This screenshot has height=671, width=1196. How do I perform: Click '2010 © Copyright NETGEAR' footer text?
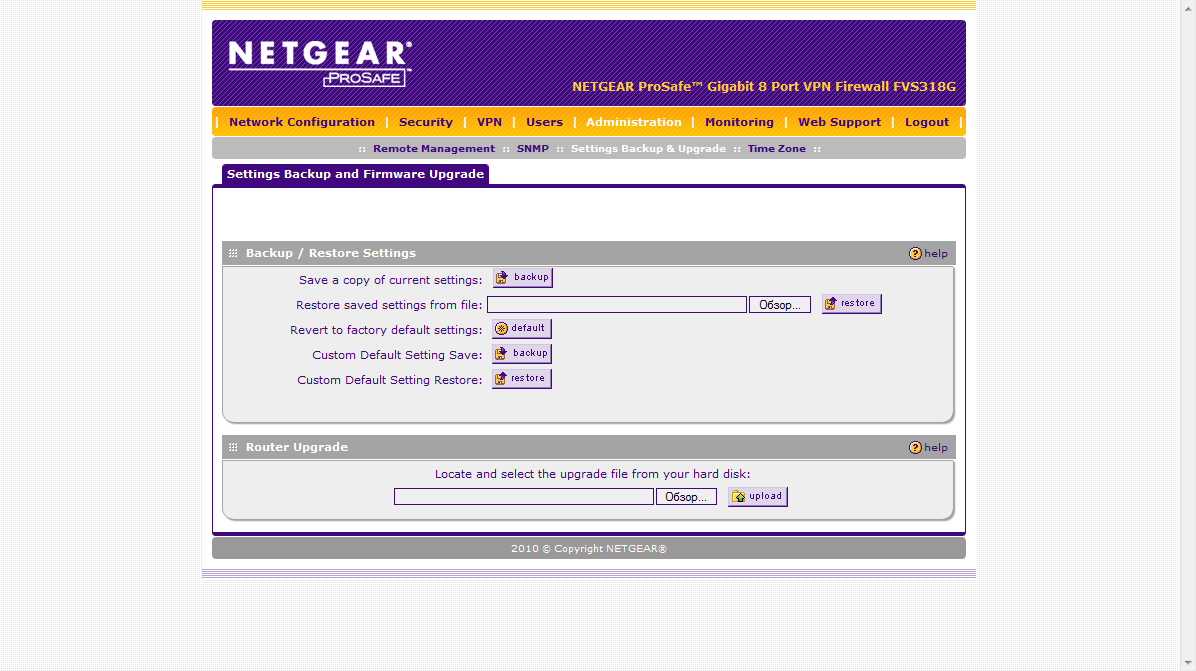[x=589, y=549]
